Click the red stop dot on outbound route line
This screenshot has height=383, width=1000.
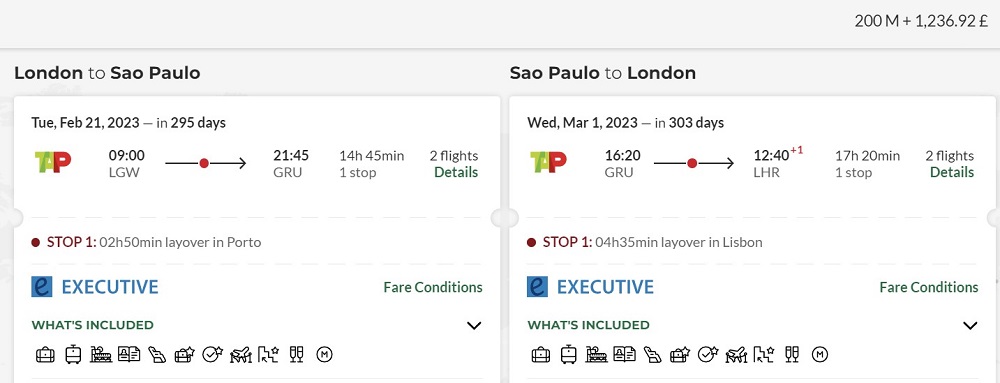[204, 163]
